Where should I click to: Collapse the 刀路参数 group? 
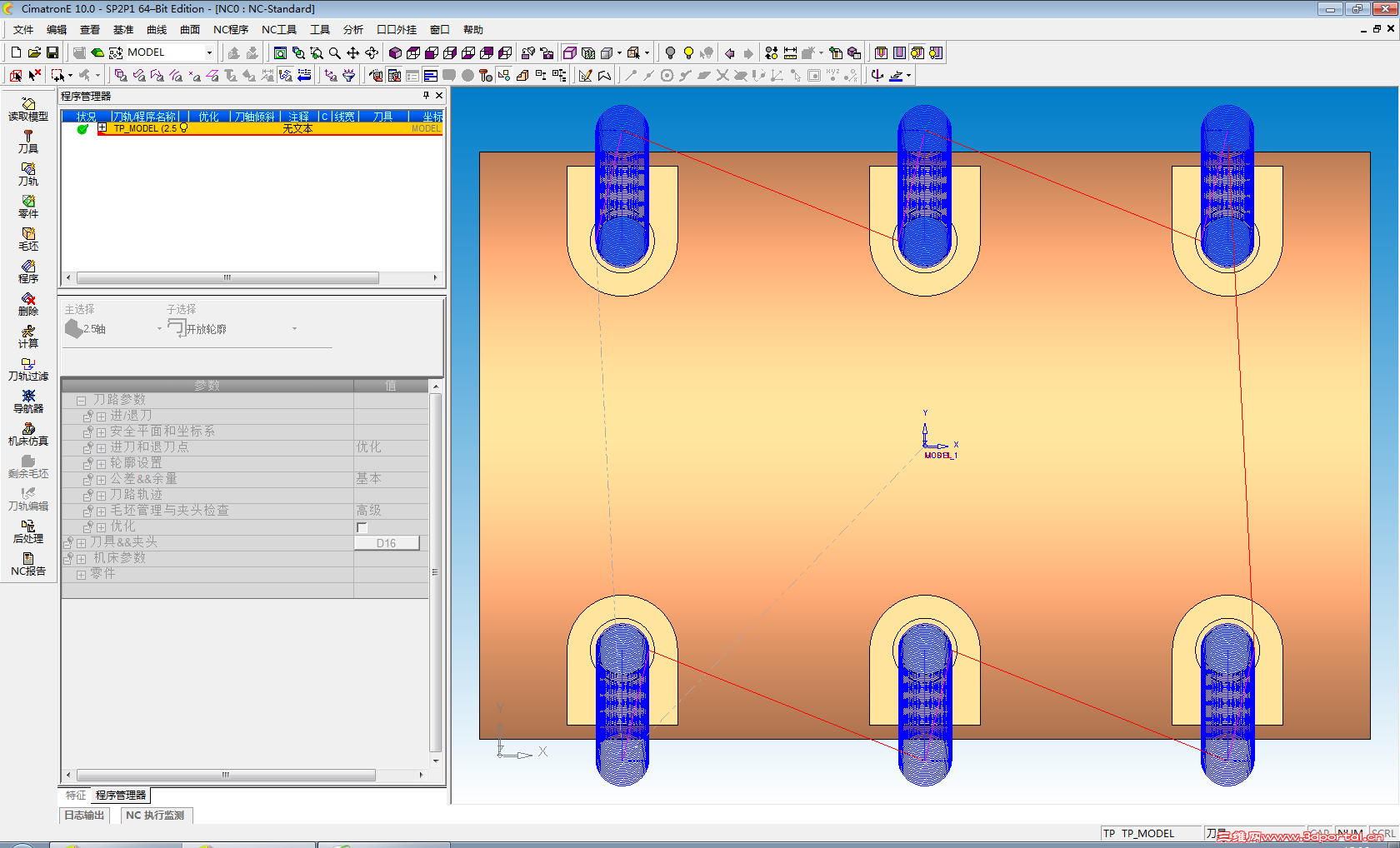tap(82, 401)
